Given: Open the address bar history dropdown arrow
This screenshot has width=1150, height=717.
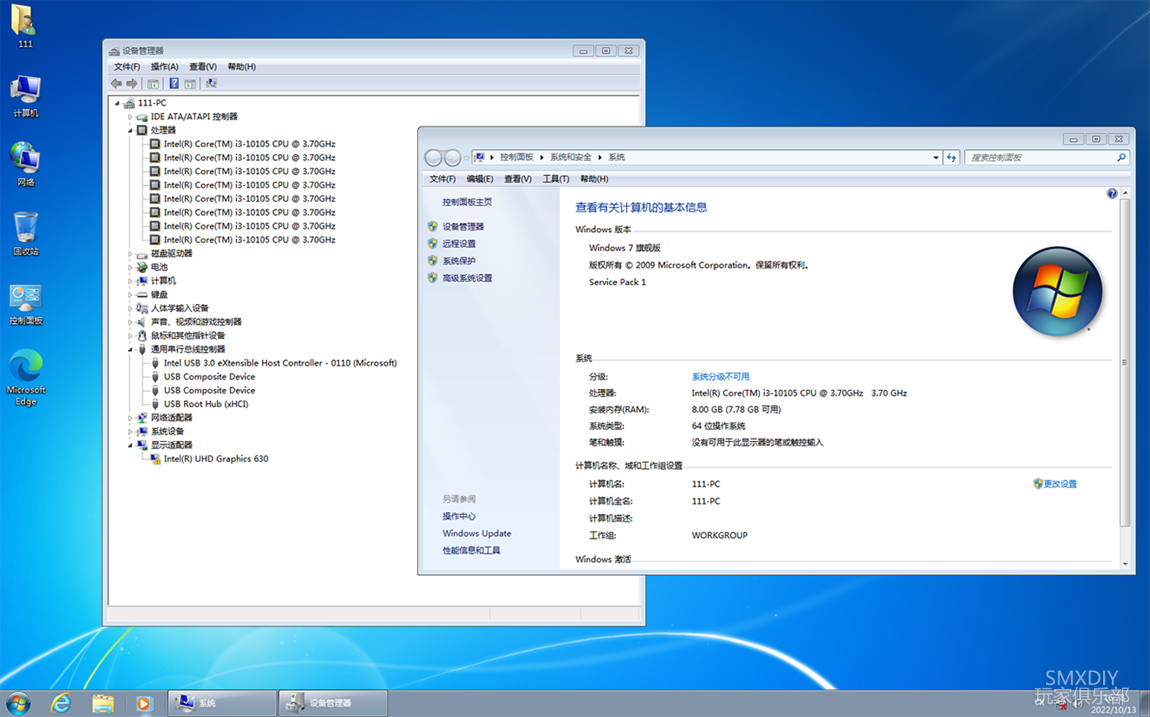Looking at the screenshot, I should [935, 158].
